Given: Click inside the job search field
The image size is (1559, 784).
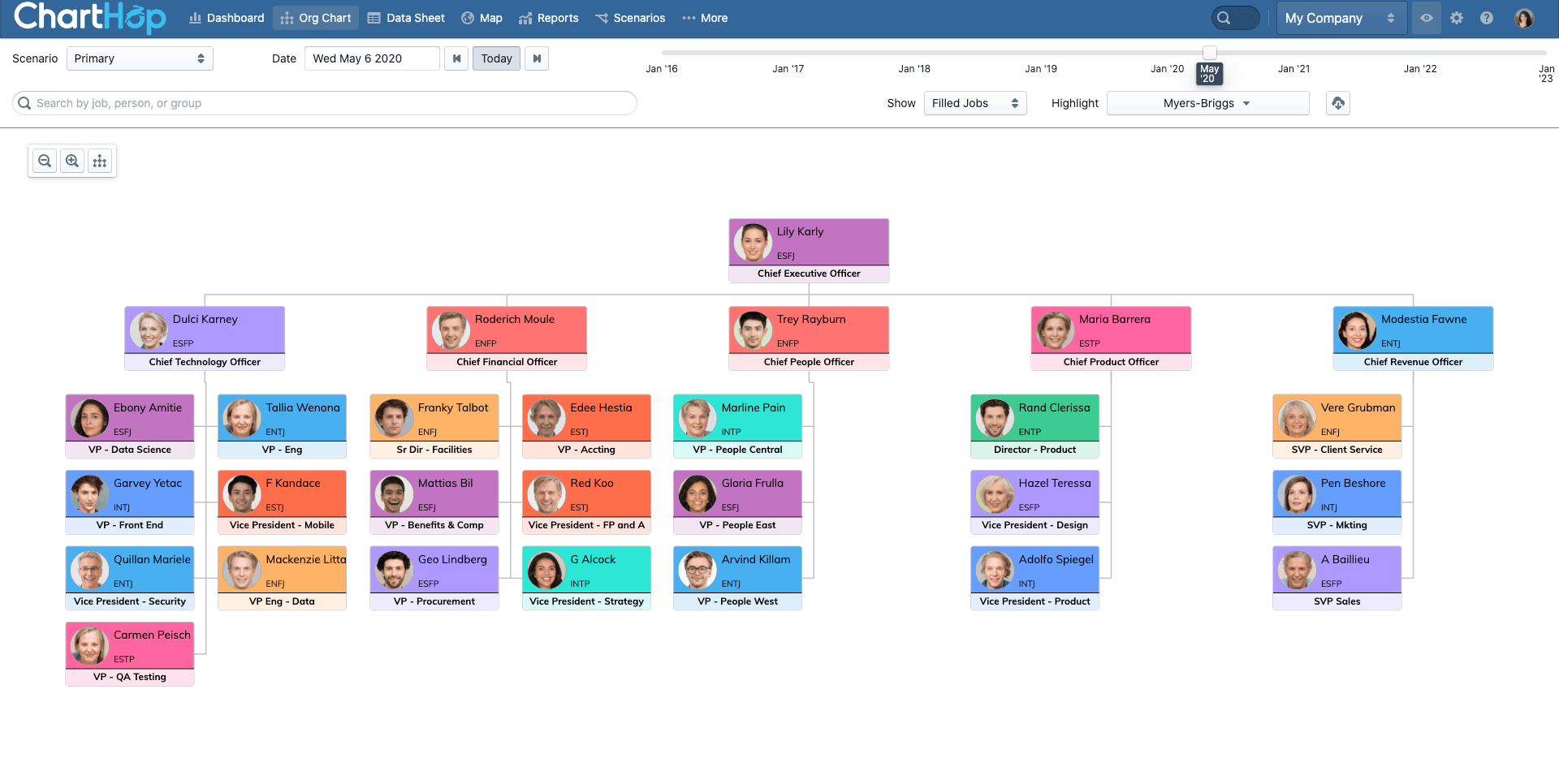Looking at the screenshot, I should point(325,103).
